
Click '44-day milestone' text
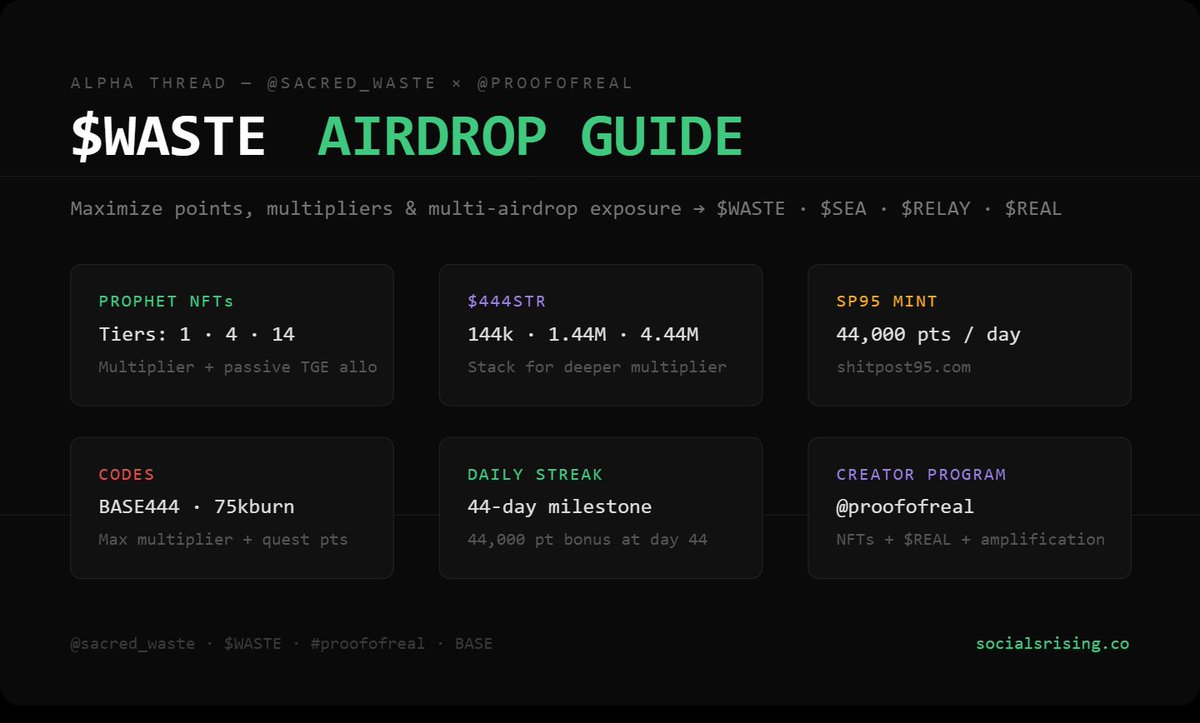(x=559, y=507)
